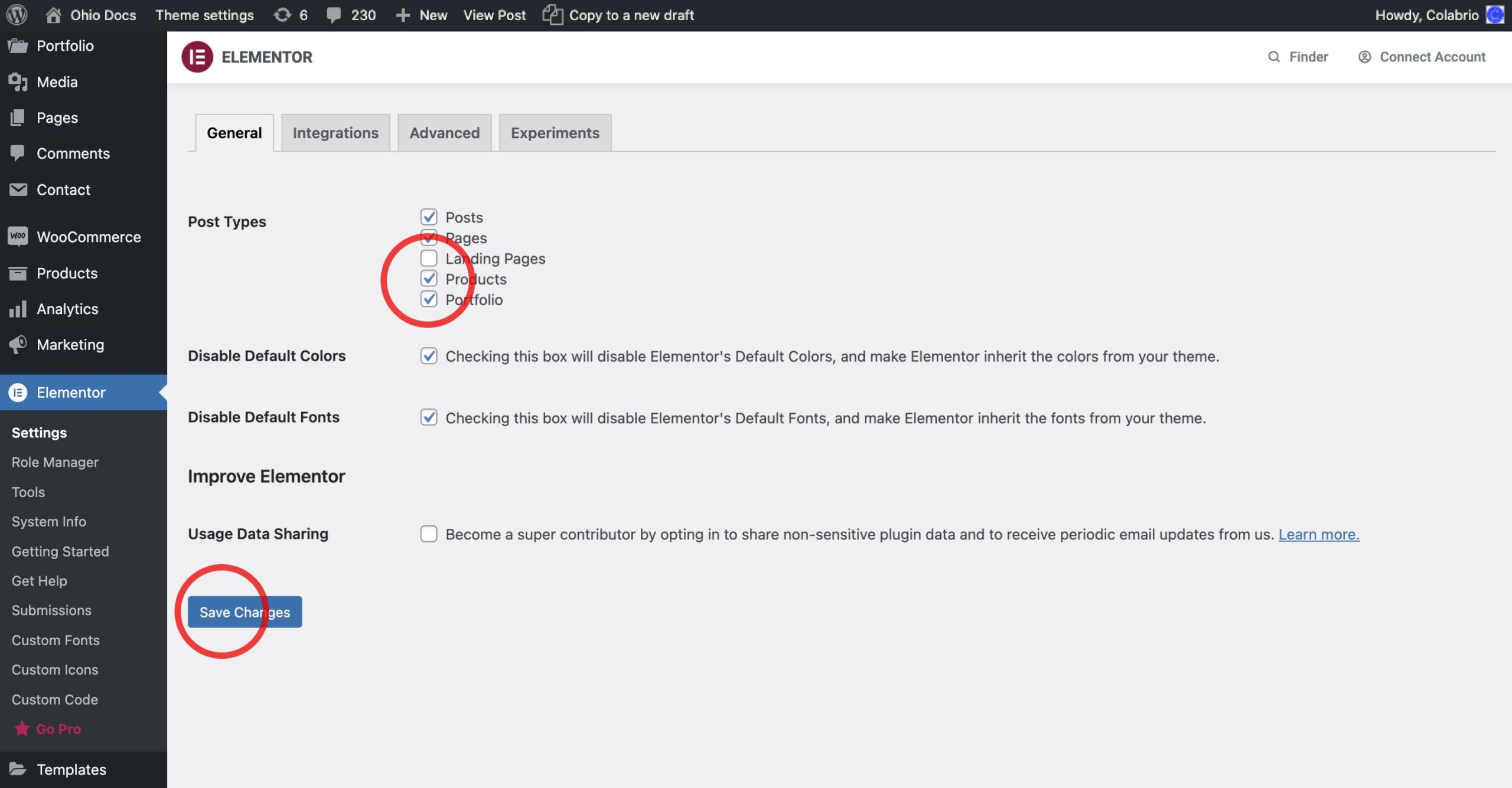Click the Ohio Docs home icon

54,15
